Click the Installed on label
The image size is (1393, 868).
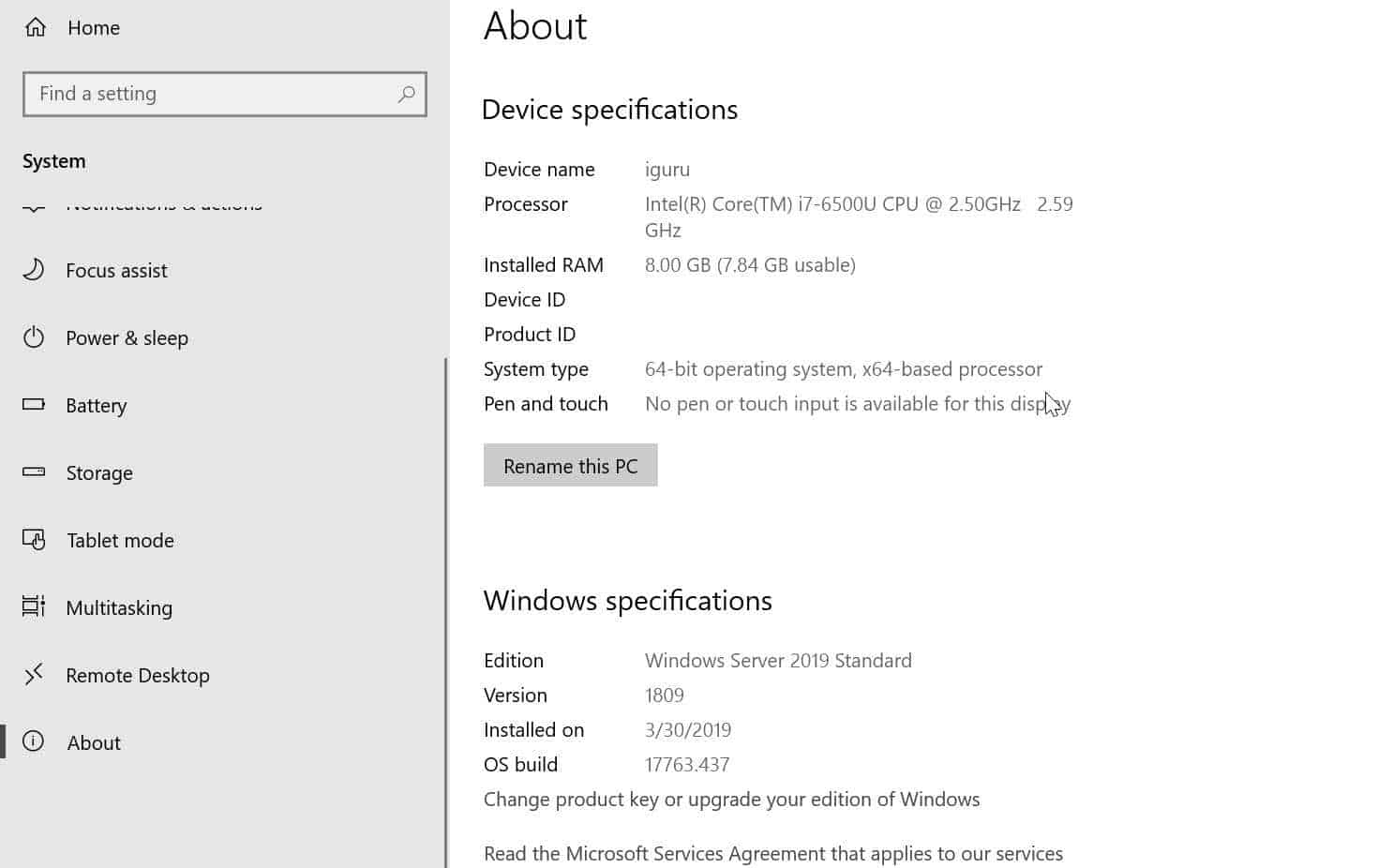coord(533,730)
